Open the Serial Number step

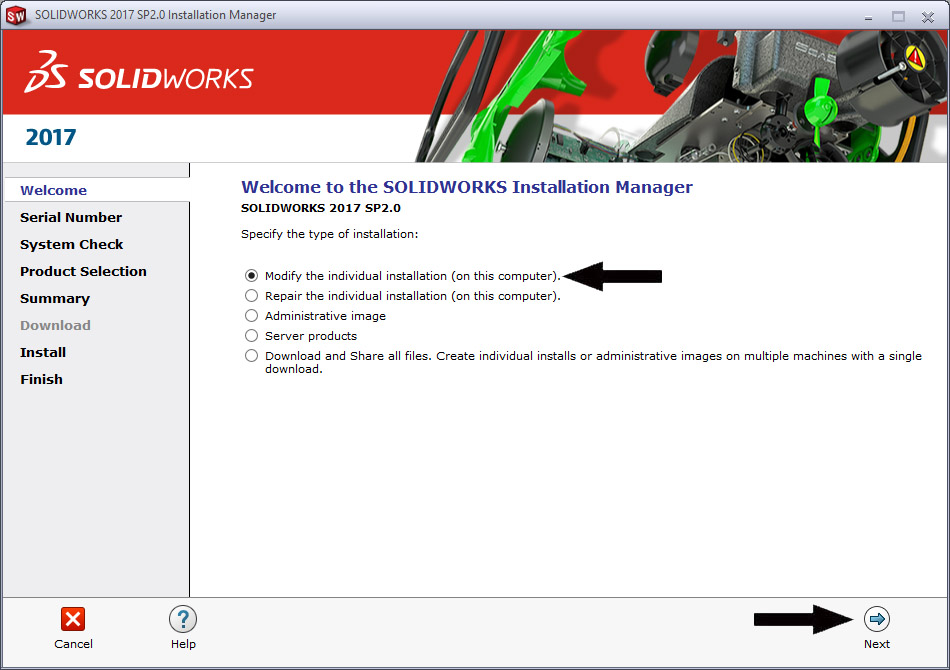(x=71, y=217)
